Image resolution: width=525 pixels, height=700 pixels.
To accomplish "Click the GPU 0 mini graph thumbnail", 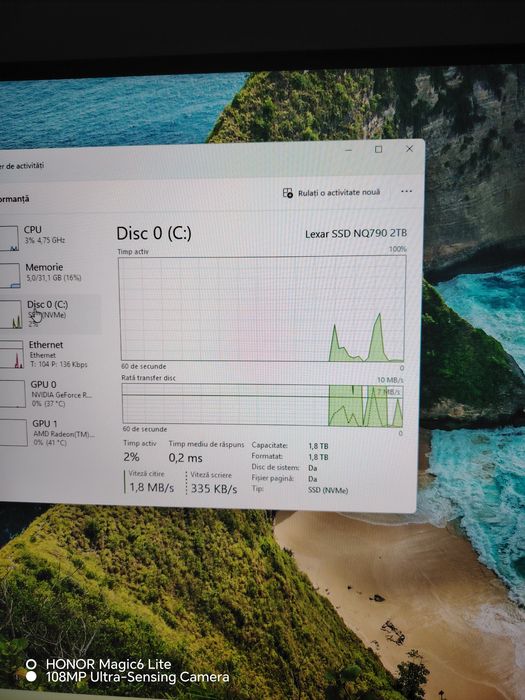I will tap(12, 394).
